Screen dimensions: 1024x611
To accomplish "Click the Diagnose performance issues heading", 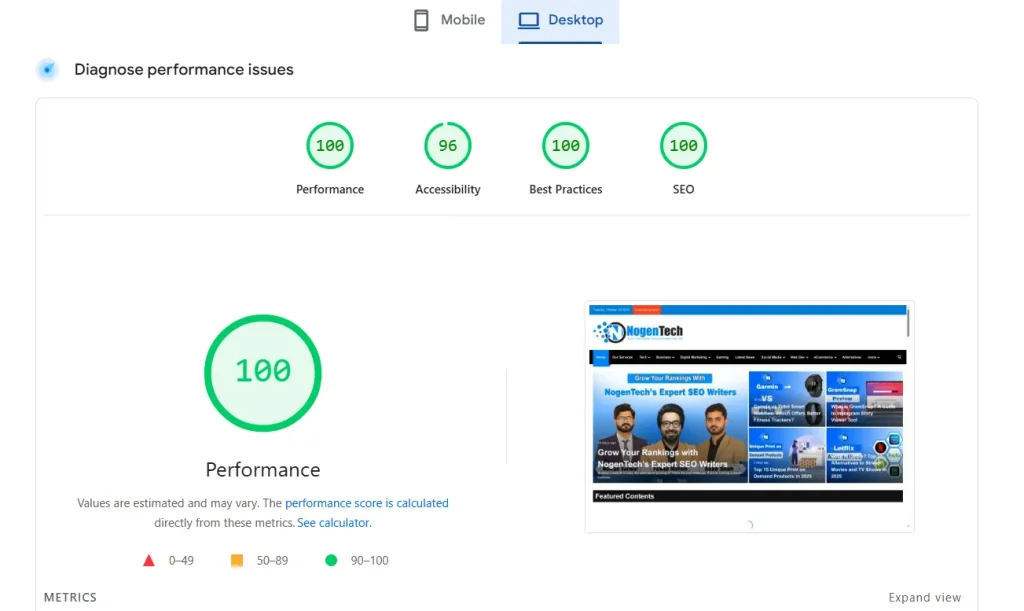I will point(183,69).
